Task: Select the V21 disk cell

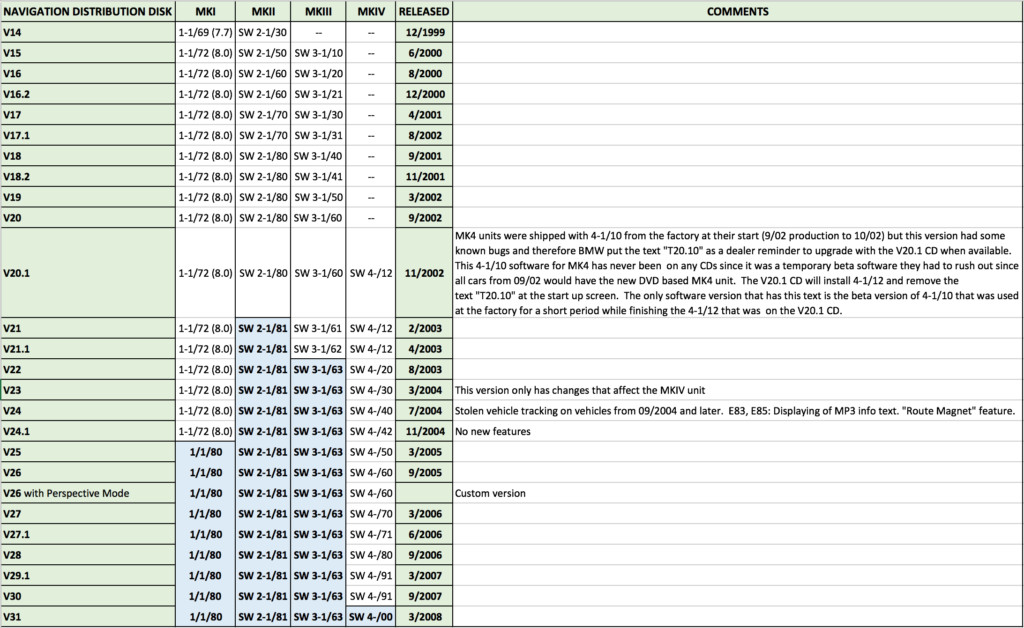Action: pos(88,328)
